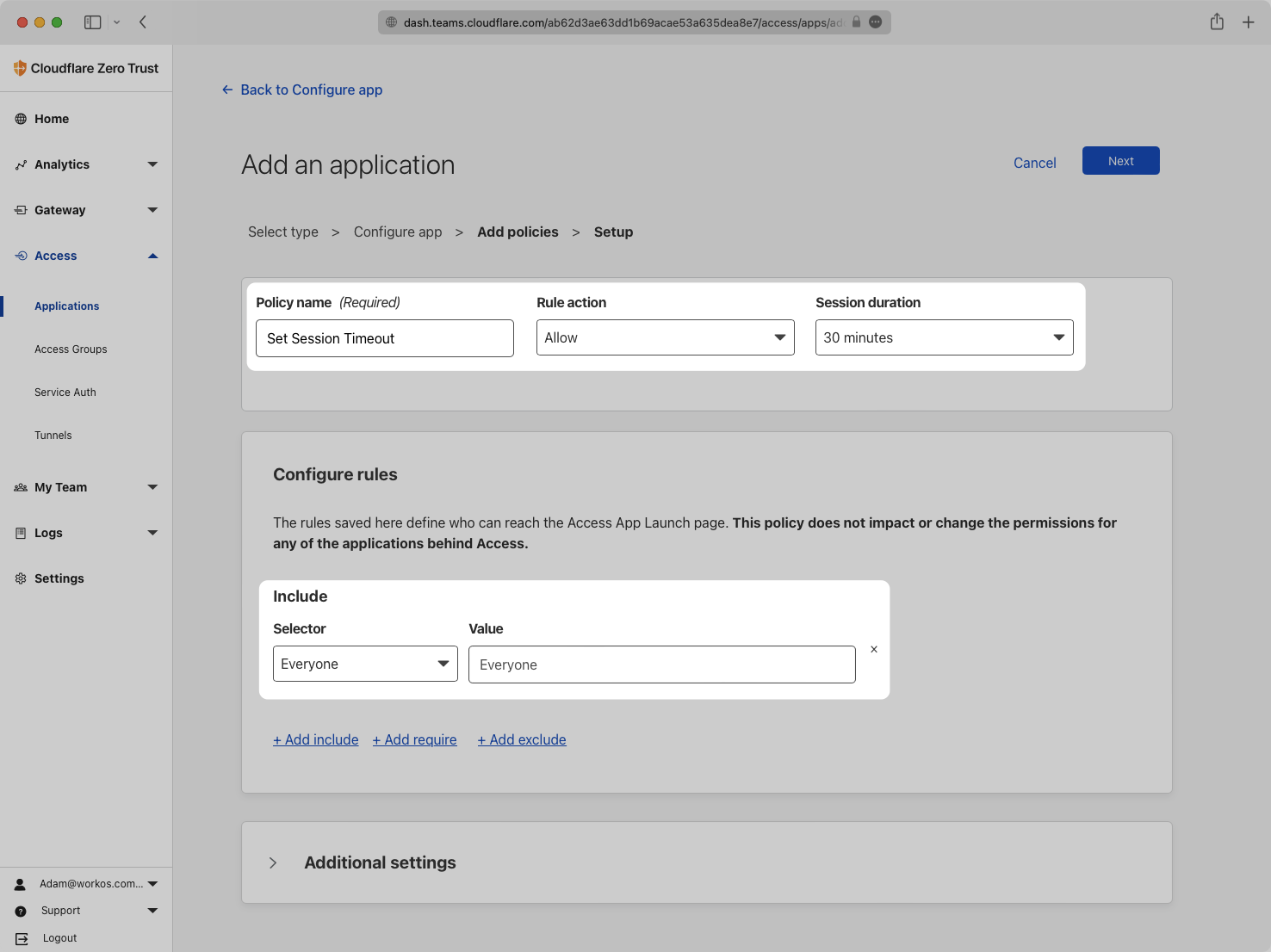The height and width of the screenshot is (952, 1271).
Task: Switch to the Select type step
Action: 282,232
